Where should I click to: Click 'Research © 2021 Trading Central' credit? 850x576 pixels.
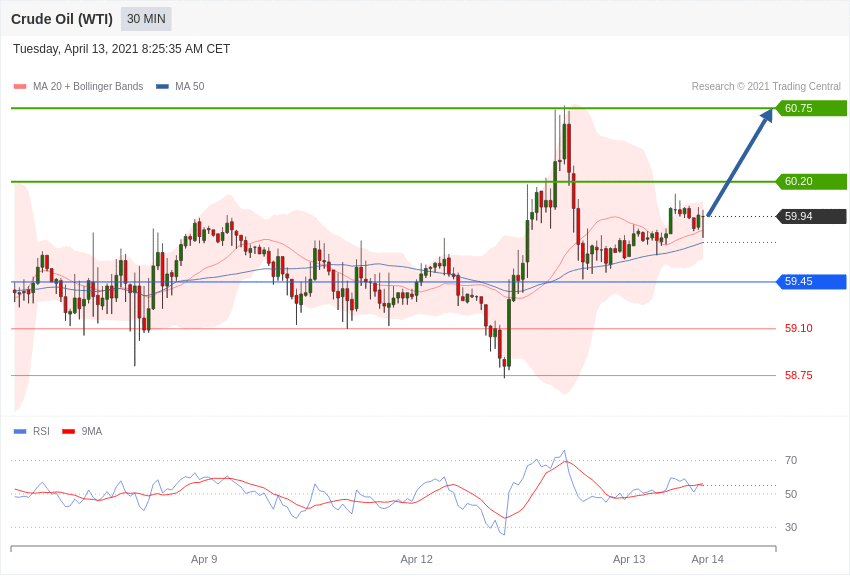coord(766,86)
